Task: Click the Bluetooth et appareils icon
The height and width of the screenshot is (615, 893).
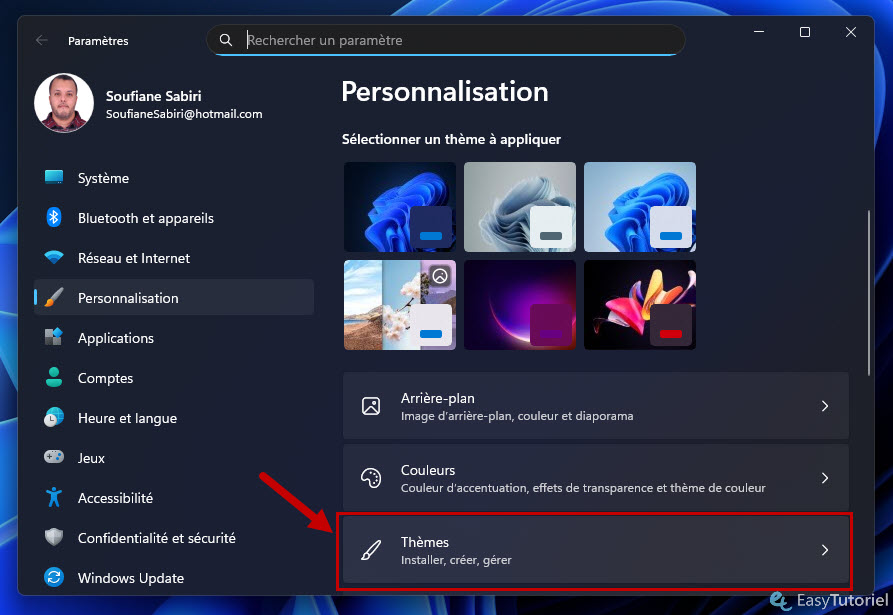Action: pos(54,218)
